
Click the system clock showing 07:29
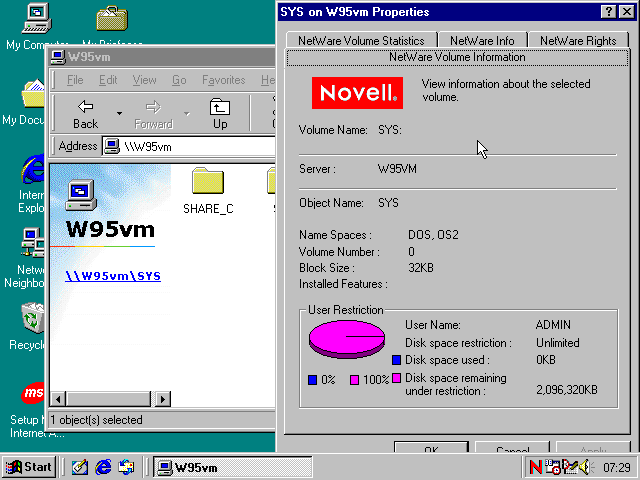point(617,467)
